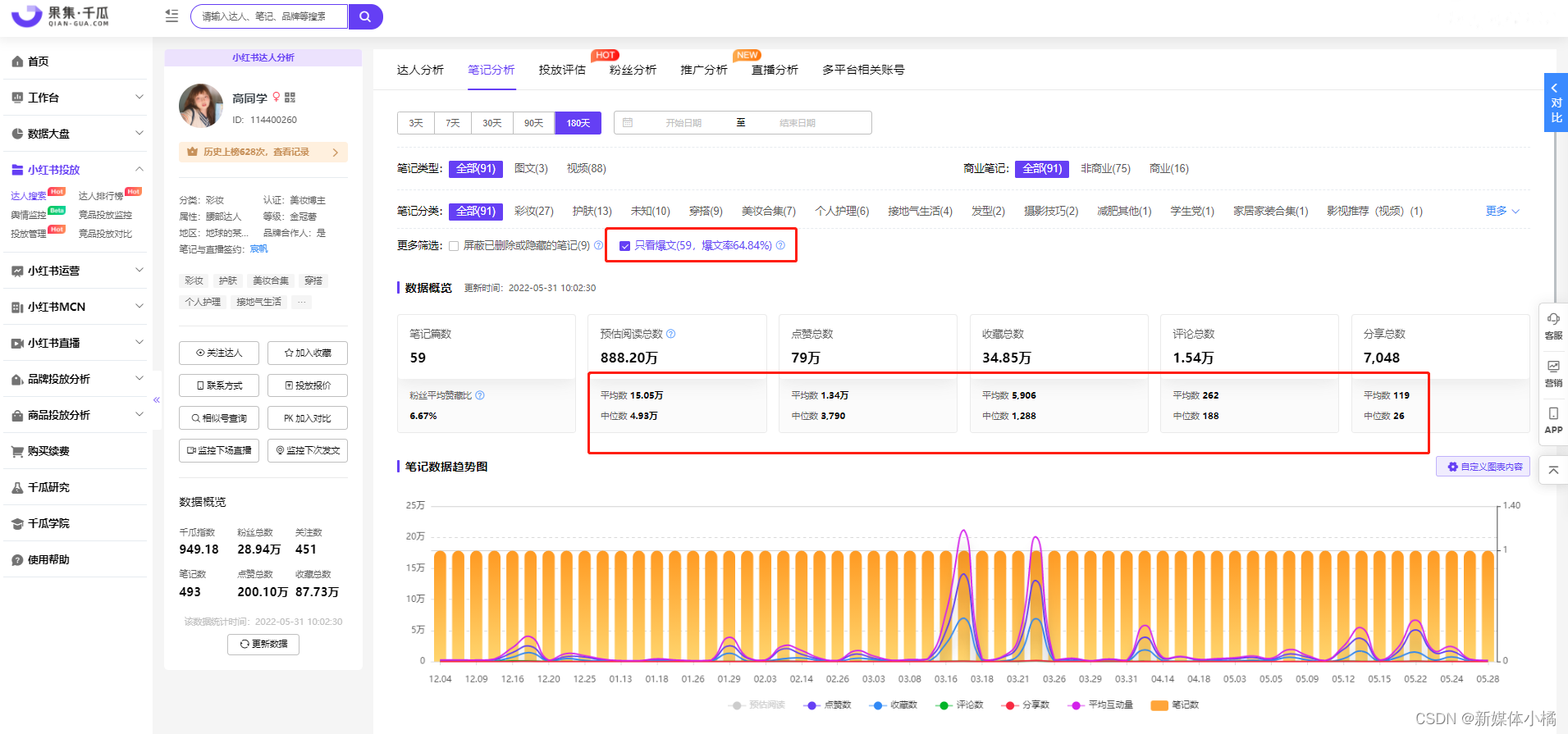Collapse the 小红书投放 menu
This screenshot has width=1568, height=734.
(75, 170)
